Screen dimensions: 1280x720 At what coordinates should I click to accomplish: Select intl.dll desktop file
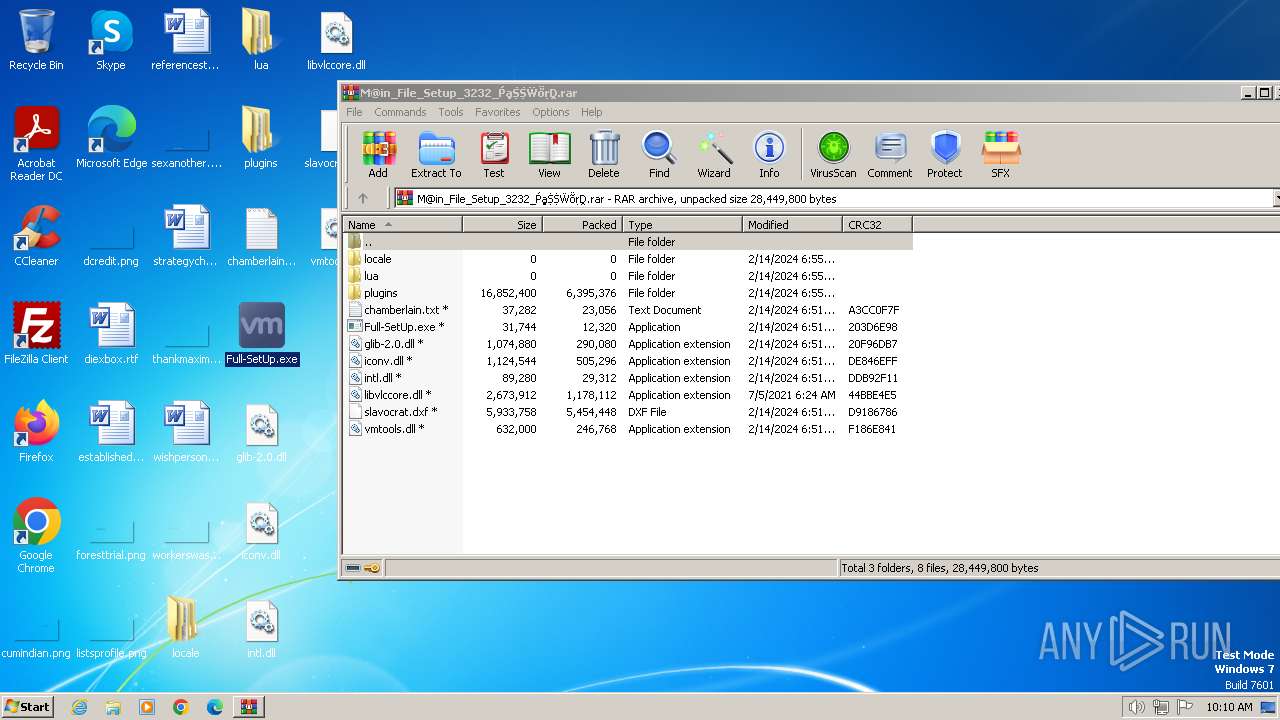(261, 627)
